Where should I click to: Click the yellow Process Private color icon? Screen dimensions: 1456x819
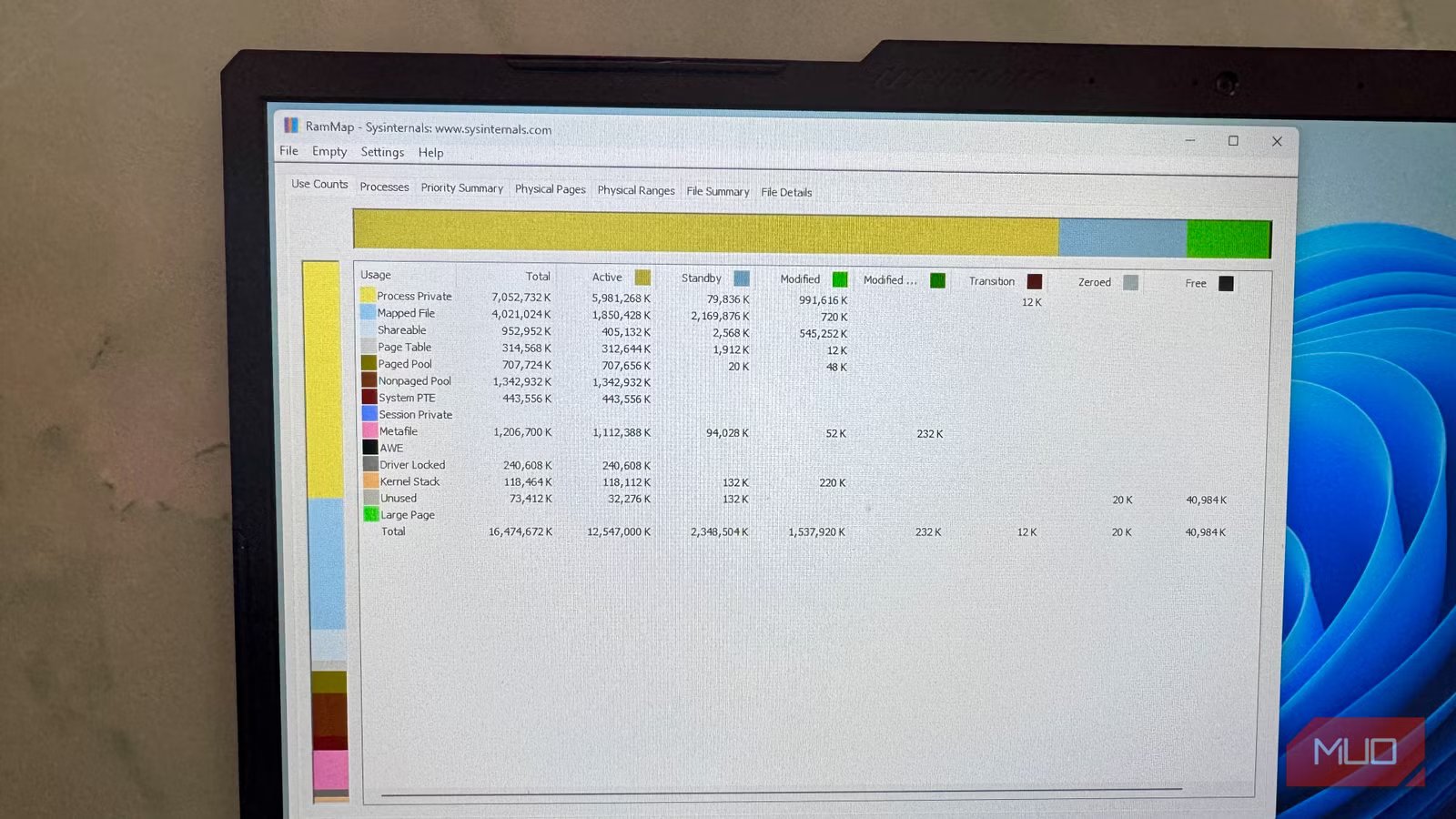point(368,295)
